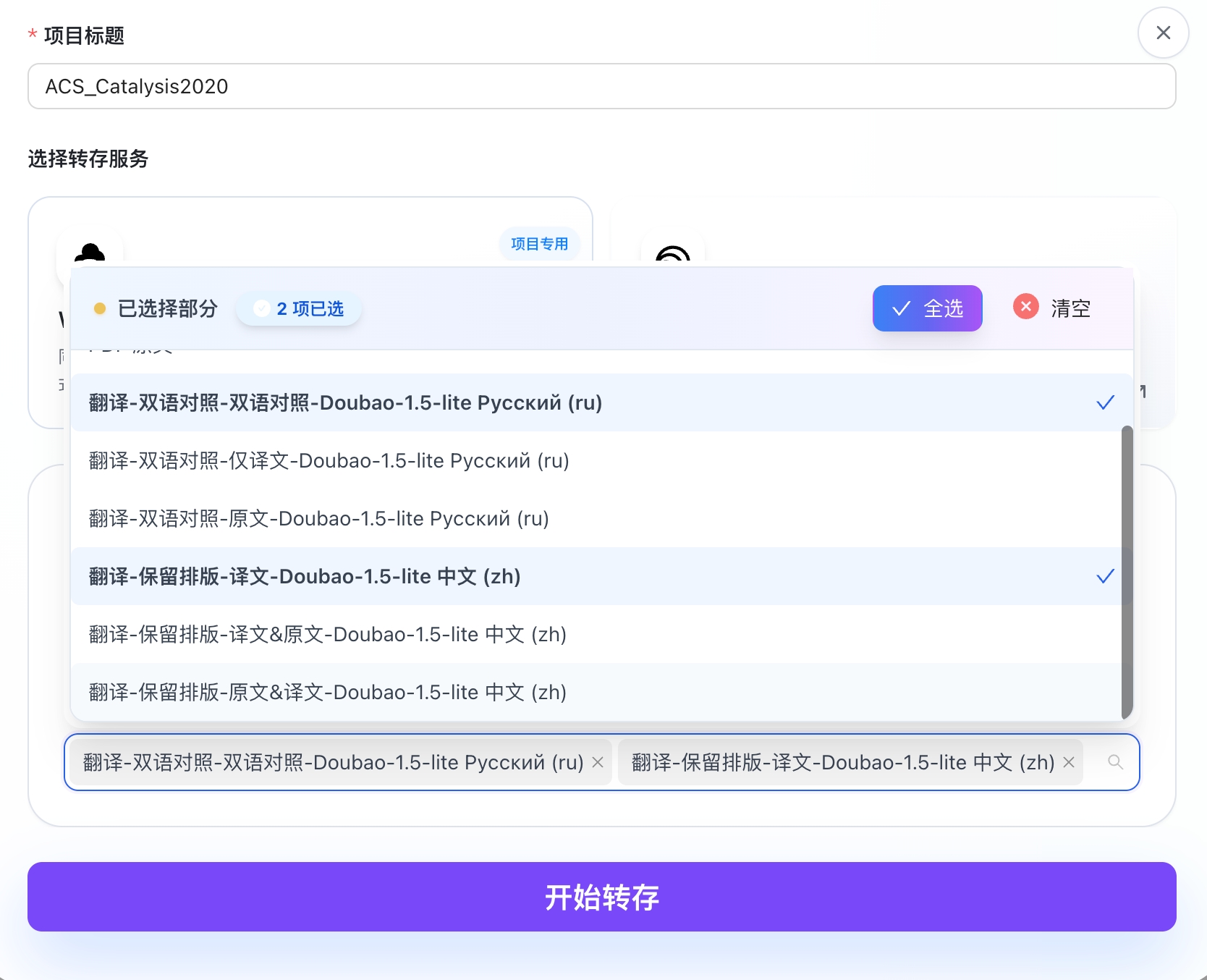This screenshot has height=980, width=1207.
Task: Click the search magnifier icon in selector
Action: pos(1115,762)
